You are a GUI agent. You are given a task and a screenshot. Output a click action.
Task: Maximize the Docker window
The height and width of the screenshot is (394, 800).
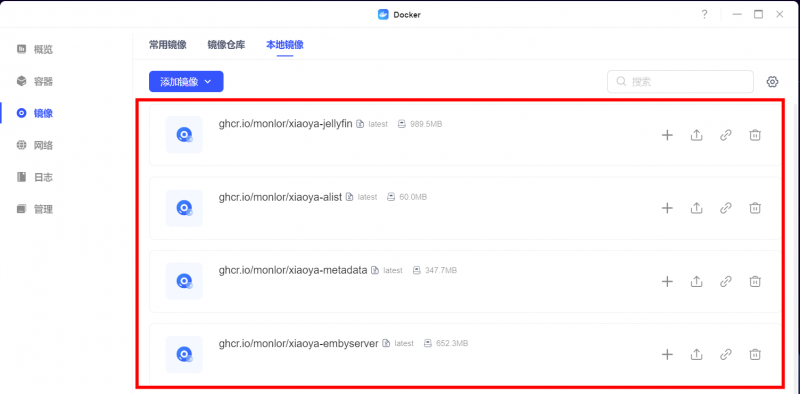[759, 14]
